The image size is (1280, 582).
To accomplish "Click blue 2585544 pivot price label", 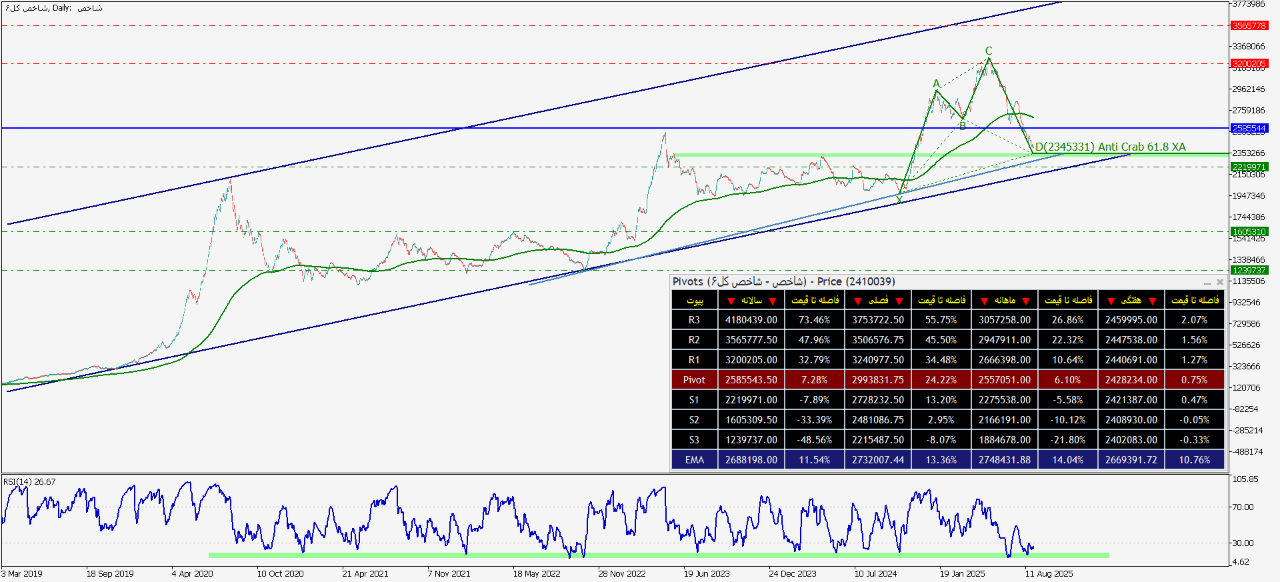I will [x=1250, y=128].
